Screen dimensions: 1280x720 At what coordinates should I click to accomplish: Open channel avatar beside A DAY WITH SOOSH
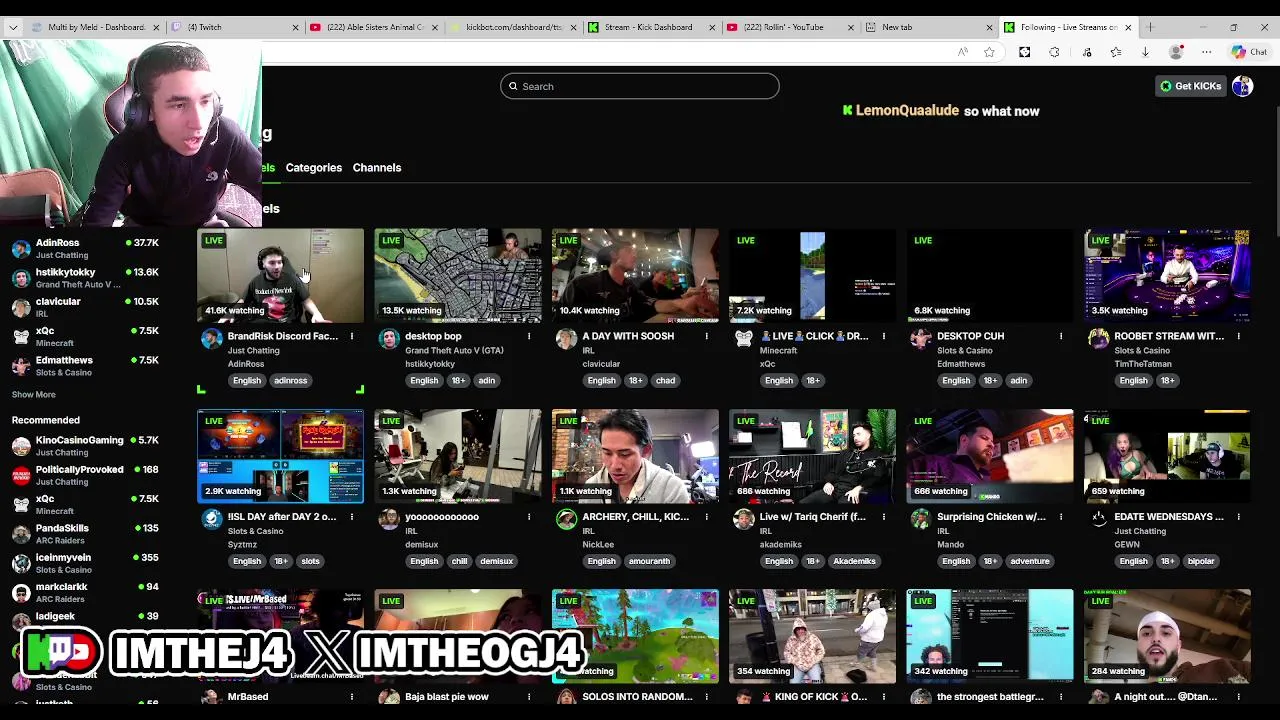[x=566, y=339]
